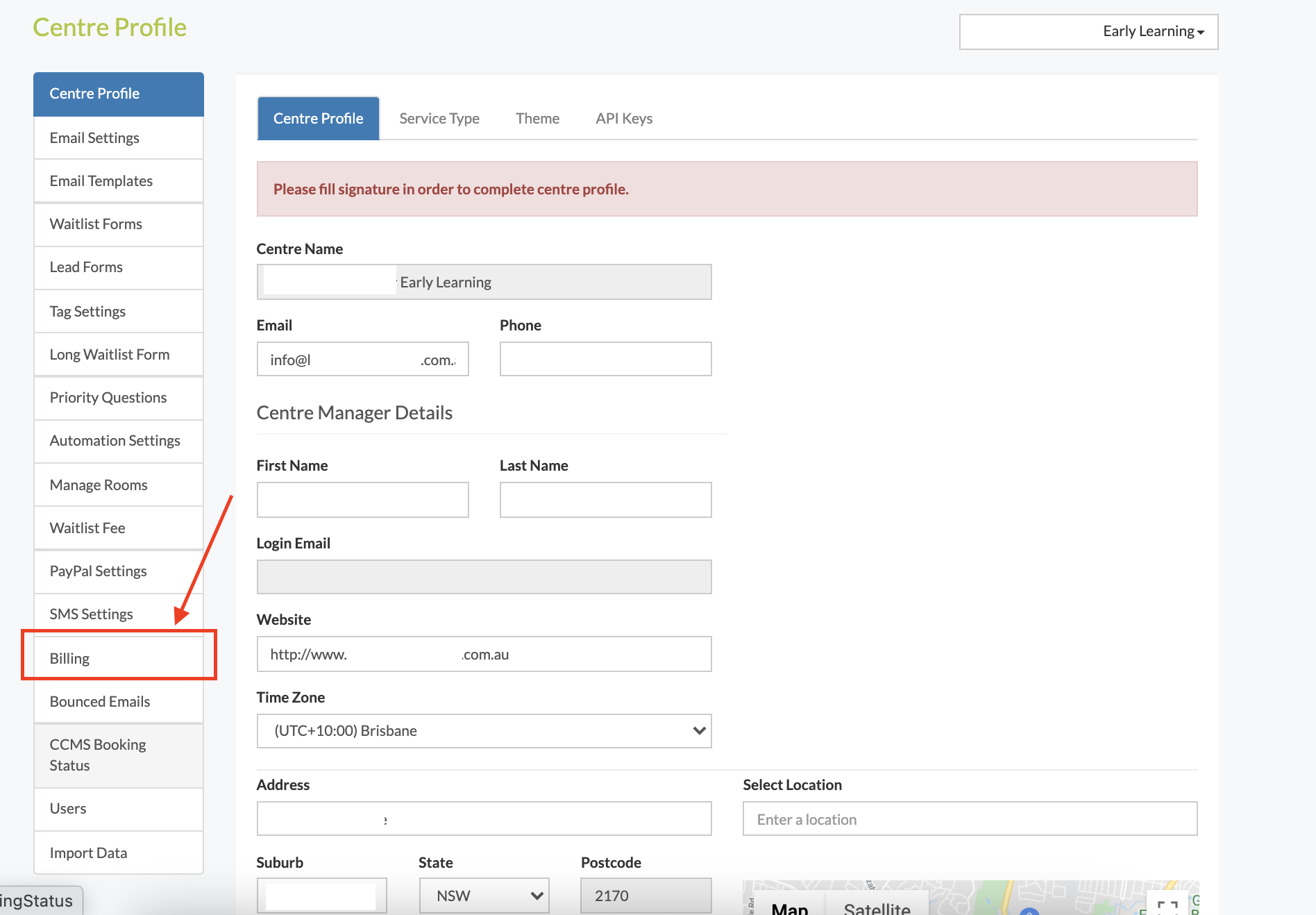
Task: Toggle map fullscreen view icon
Action: 1168,905
